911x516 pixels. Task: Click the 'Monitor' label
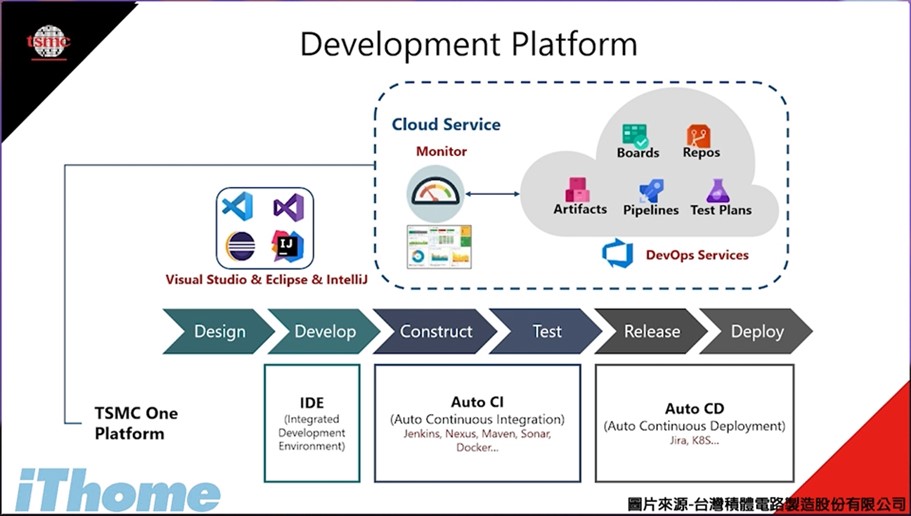click(442, 151)
